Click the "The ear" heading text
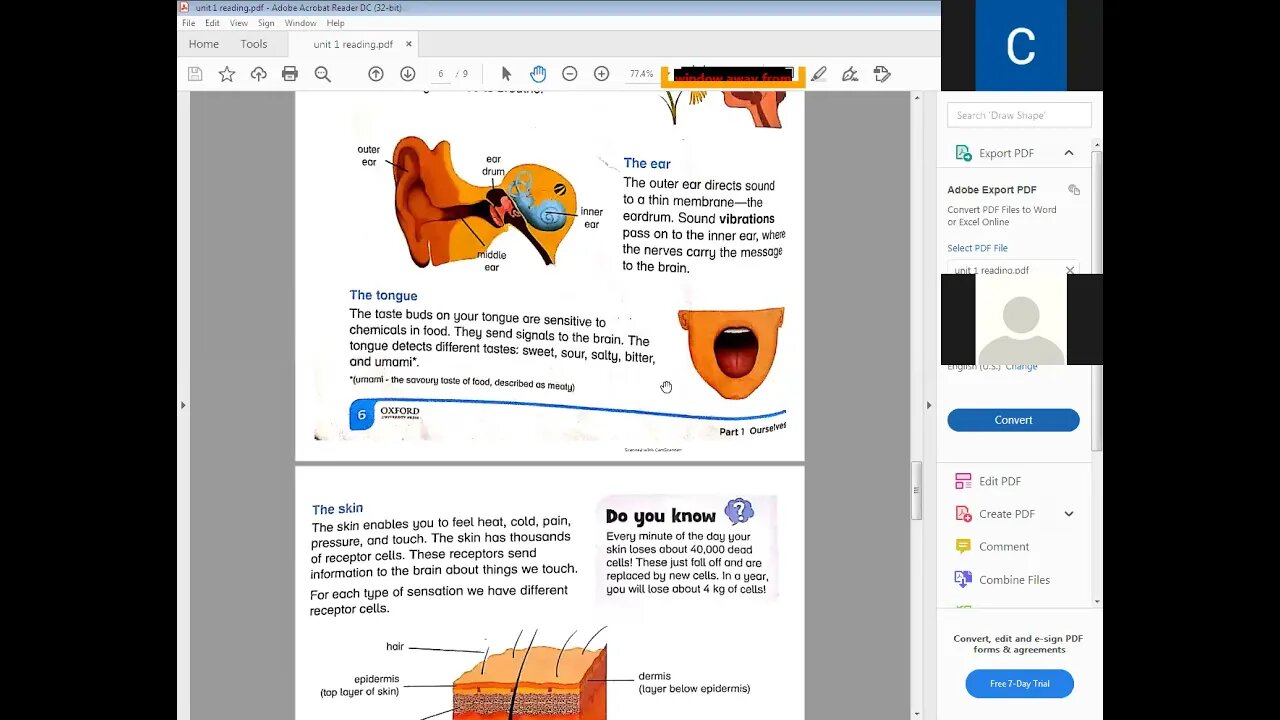1280x720 pixels. (x=647, y=163)
